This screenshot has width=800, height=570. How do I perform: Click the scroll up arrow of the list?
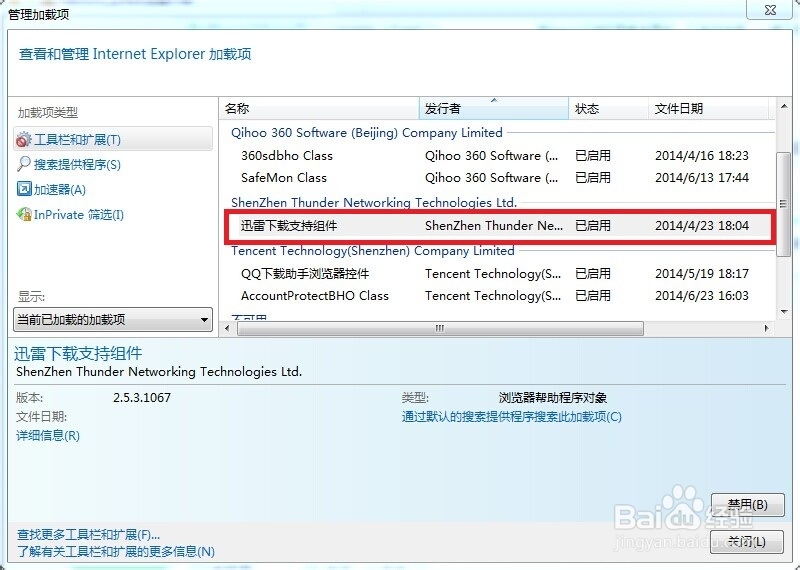tap(784, 106)
